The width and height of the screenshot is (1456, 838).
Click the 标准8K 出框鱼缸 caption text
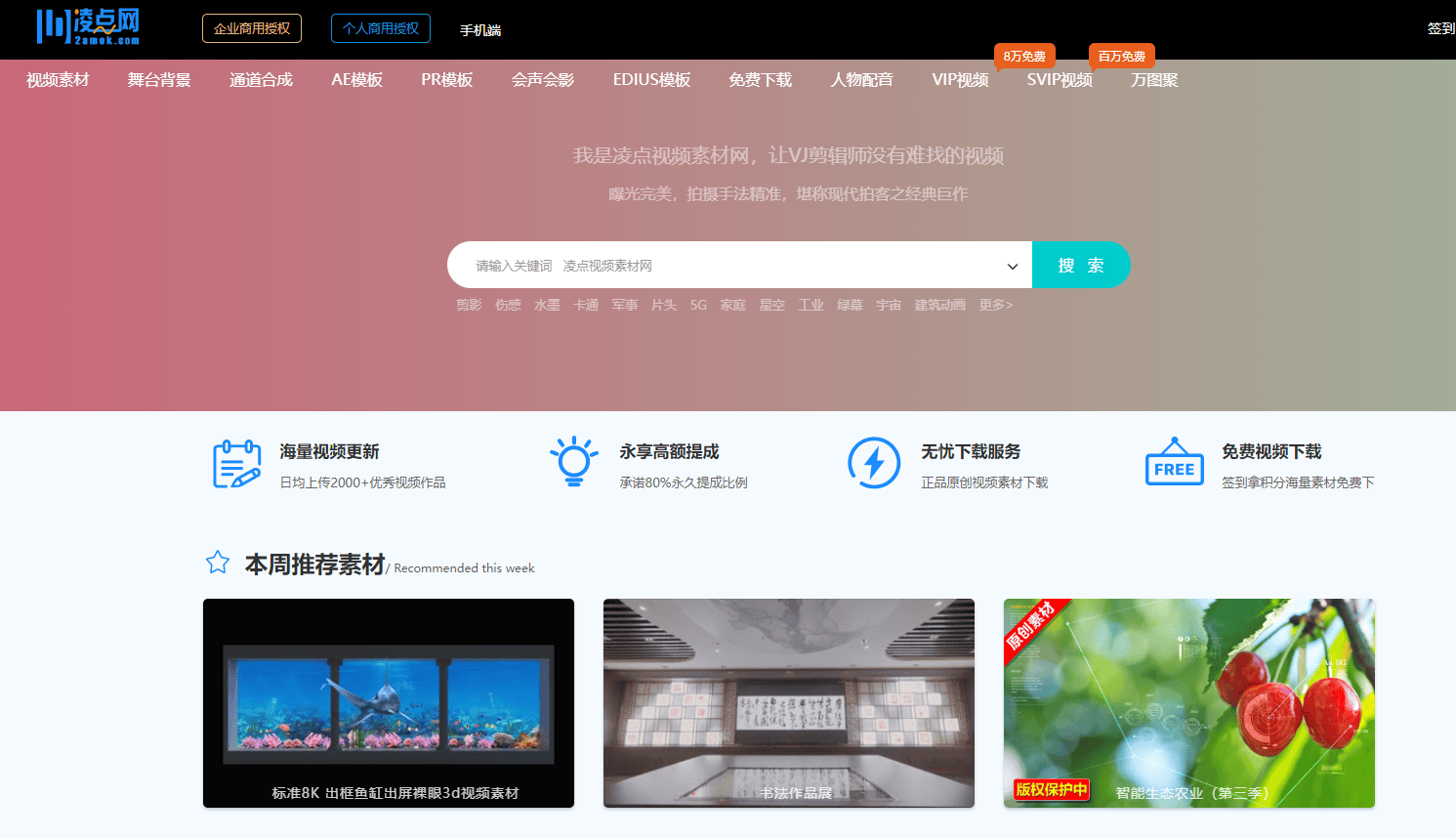[x=395, y=793]
